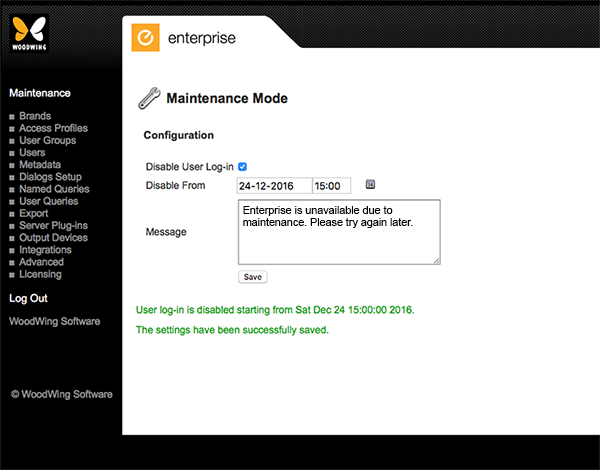Open Dialogs Setup page
This screenshot has width=600, height=470.
tap(50, 177)
